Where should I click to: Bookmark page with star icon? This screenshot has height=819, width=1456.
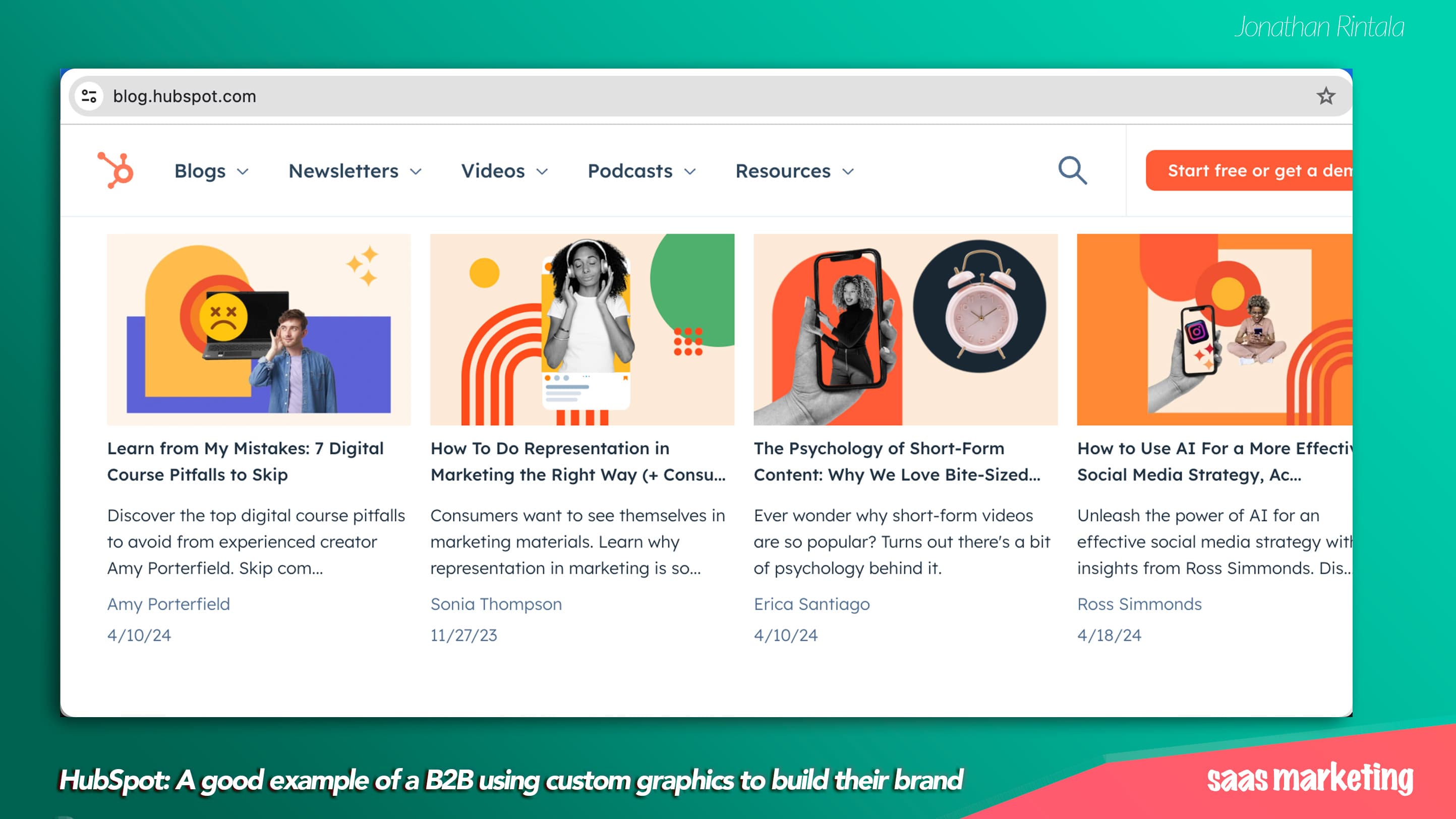point(1325,96)
